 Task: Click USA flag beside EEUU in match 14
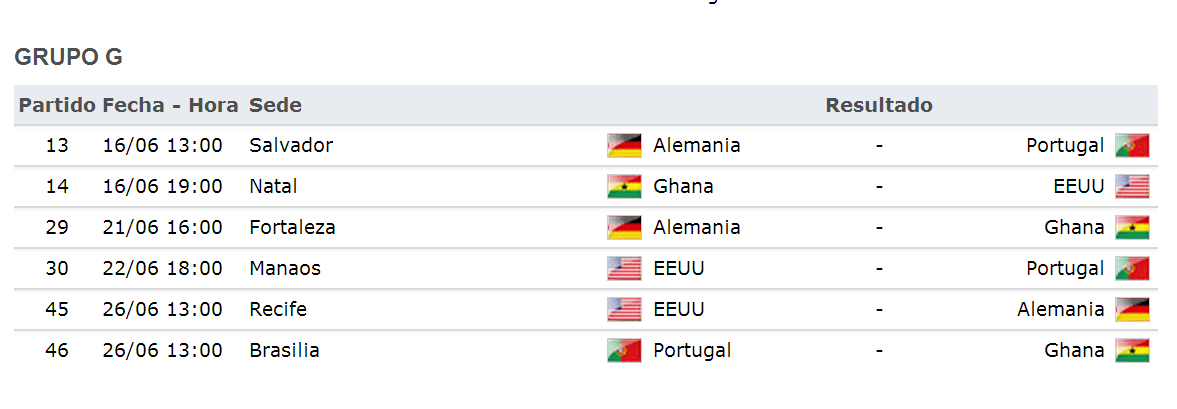pyautogui.click(x=1132, y=186)
